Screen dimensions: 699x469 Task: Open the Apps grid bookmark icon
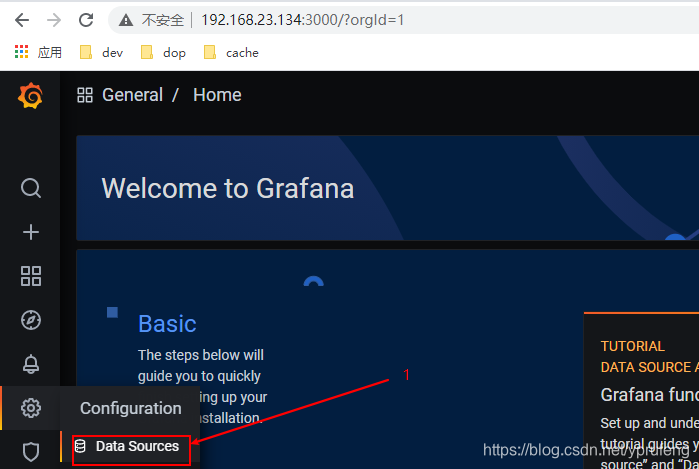click(21, 52)
